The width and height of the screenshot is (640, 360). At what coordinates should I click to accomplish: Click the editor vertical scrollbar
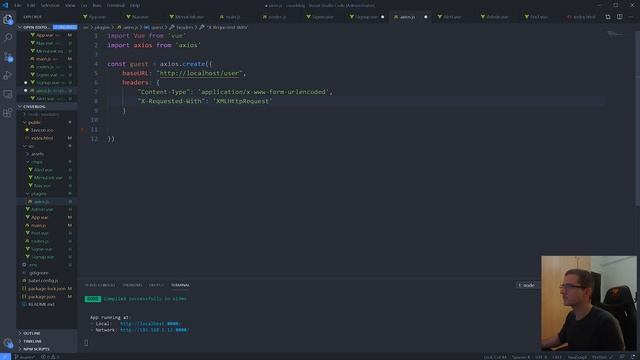pos(637,118)
